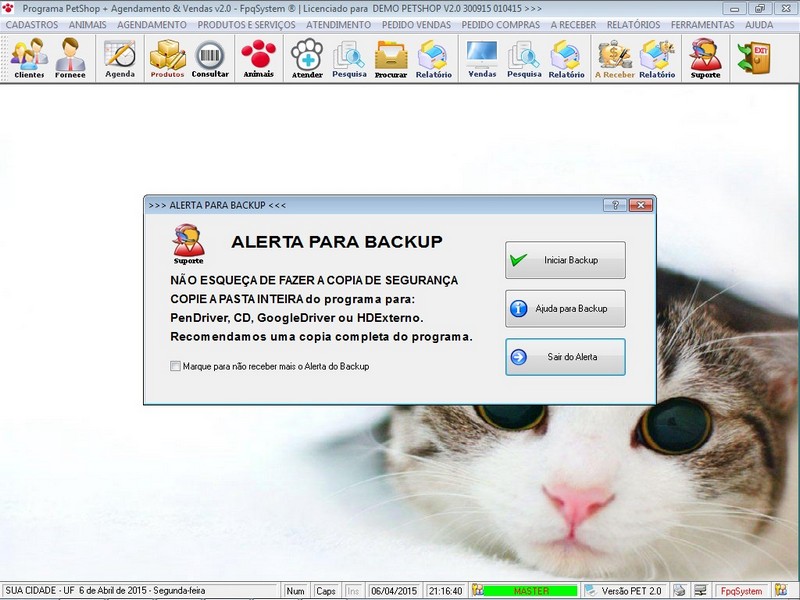The width and height of the screenshot is (800, 600).
Task: Click the Num indicator in status bar
Action: [x=295, y=590]
